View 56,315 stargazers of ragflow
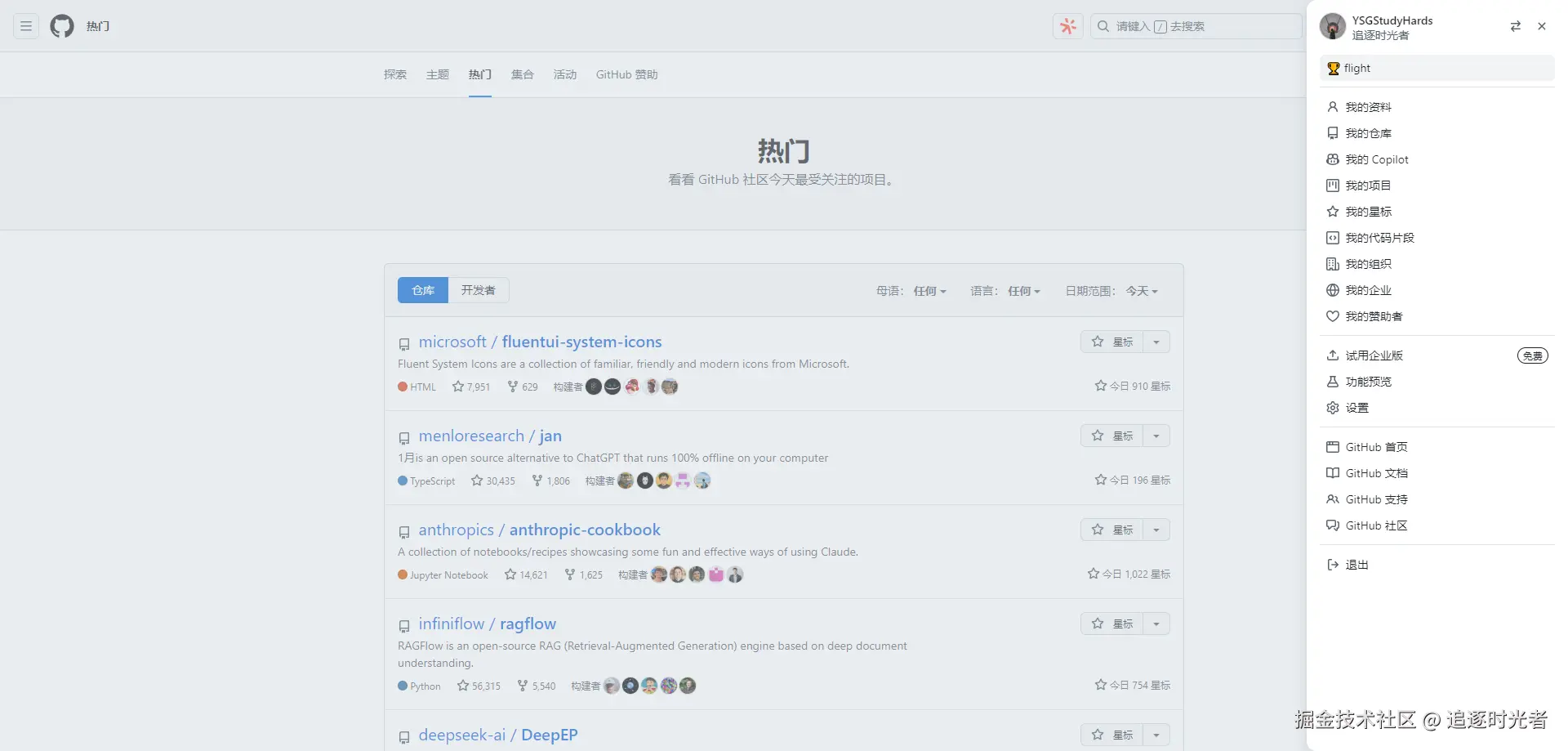 coord(479,686)
